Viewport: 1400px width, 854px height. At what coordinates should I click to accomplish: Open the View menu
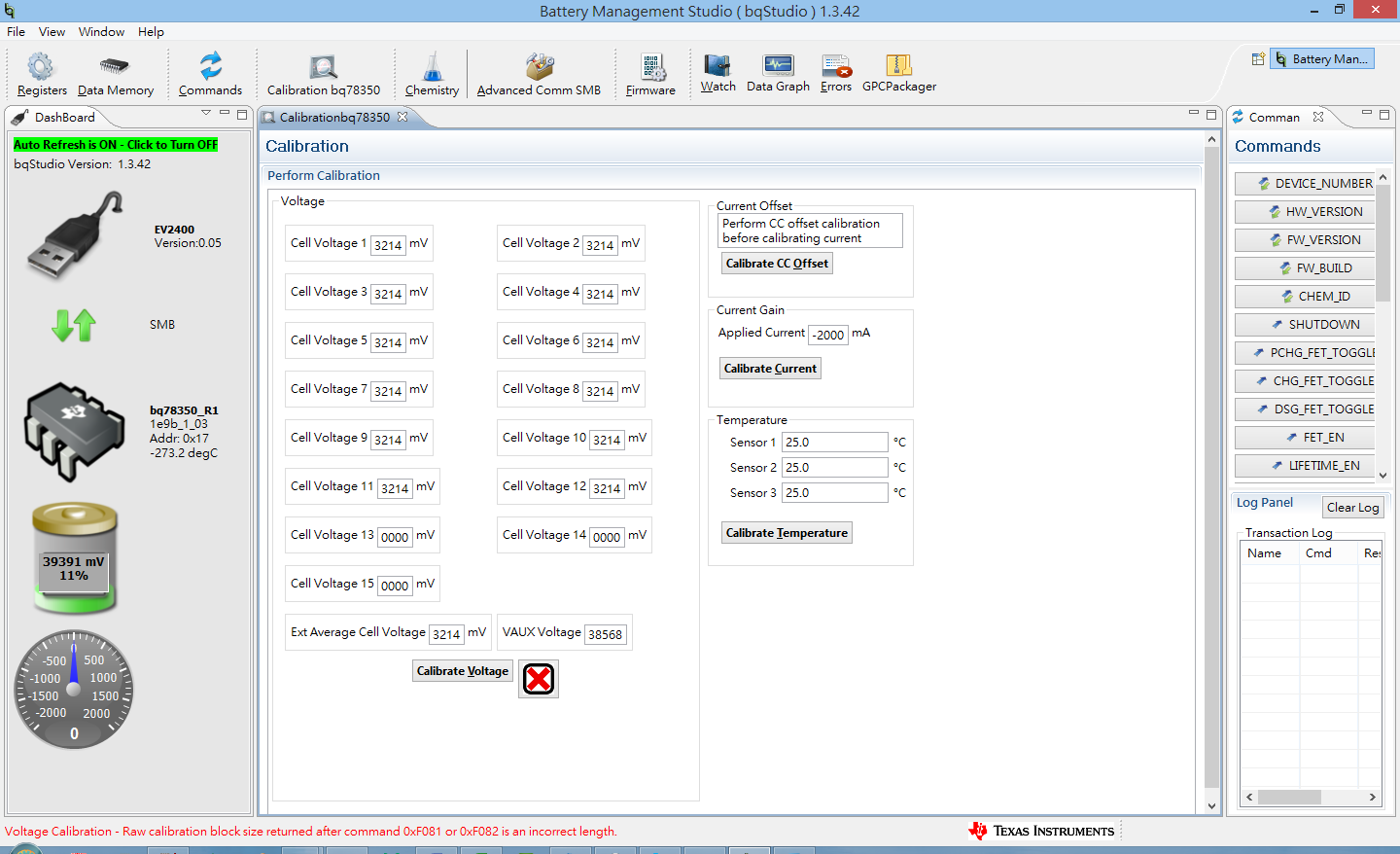tap(52, 32)
